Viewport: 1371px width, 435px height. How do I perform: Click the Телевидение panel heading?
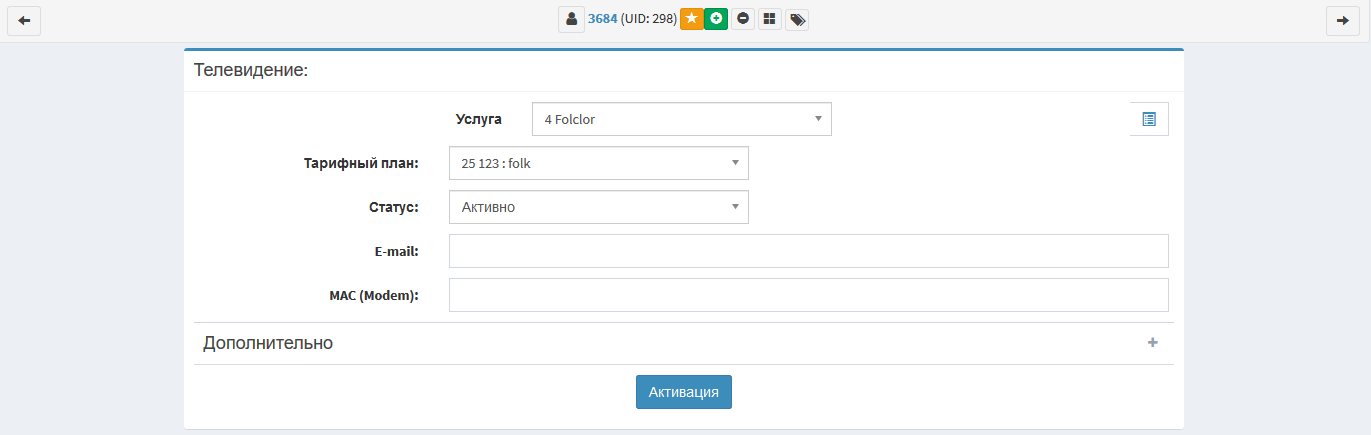click(250, 70)
